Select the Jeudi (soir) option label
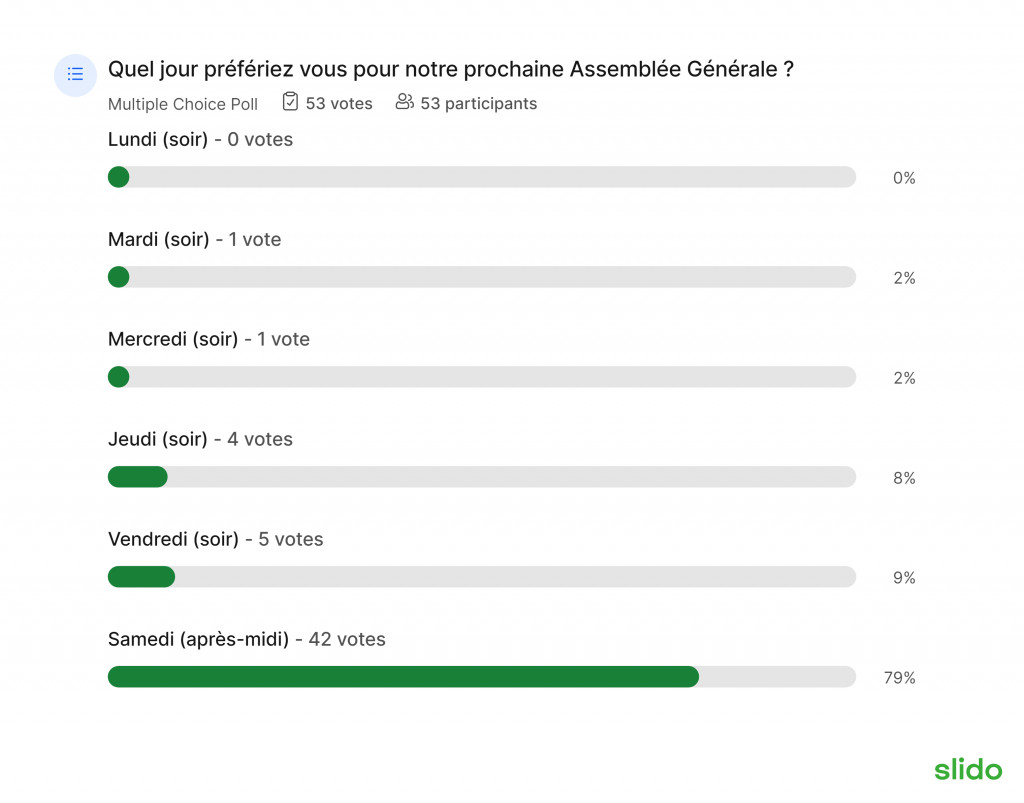The width and height of the screenshot is (1024, 803). click(x=157, y=439)
